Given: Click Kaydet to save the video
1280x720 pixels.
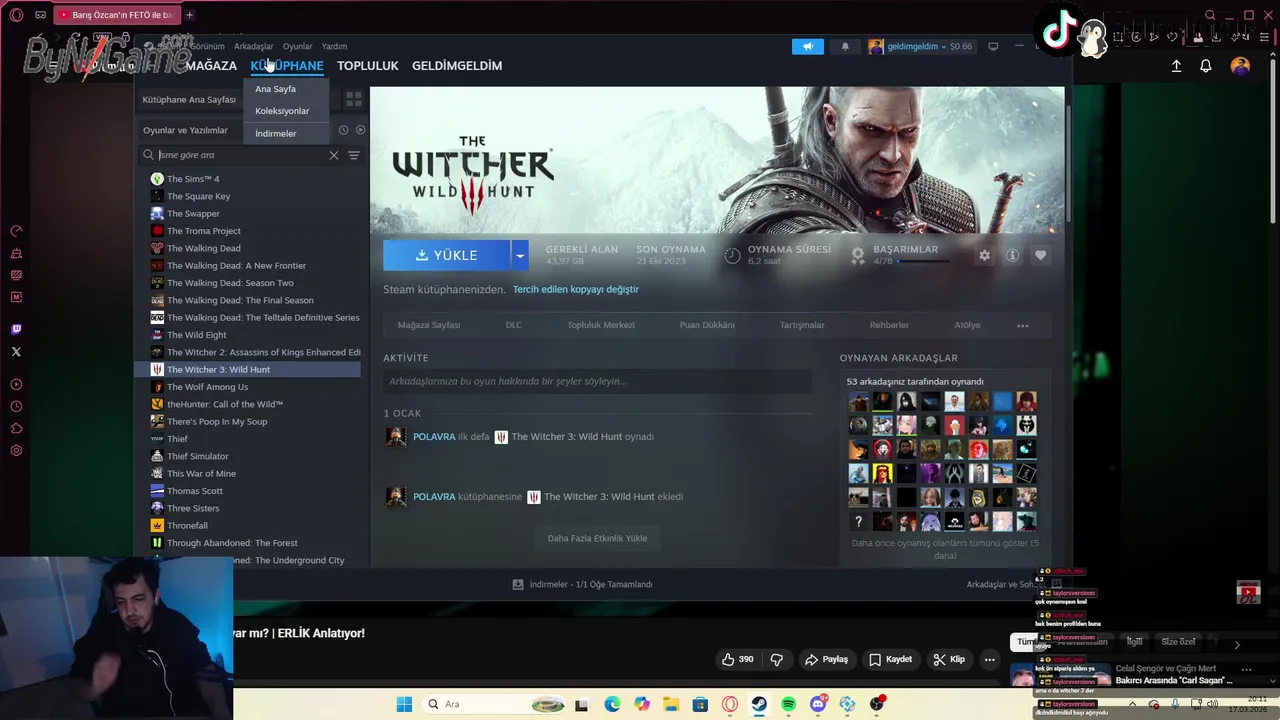Looking at the screenshot, I should click(x=890, y=659).
